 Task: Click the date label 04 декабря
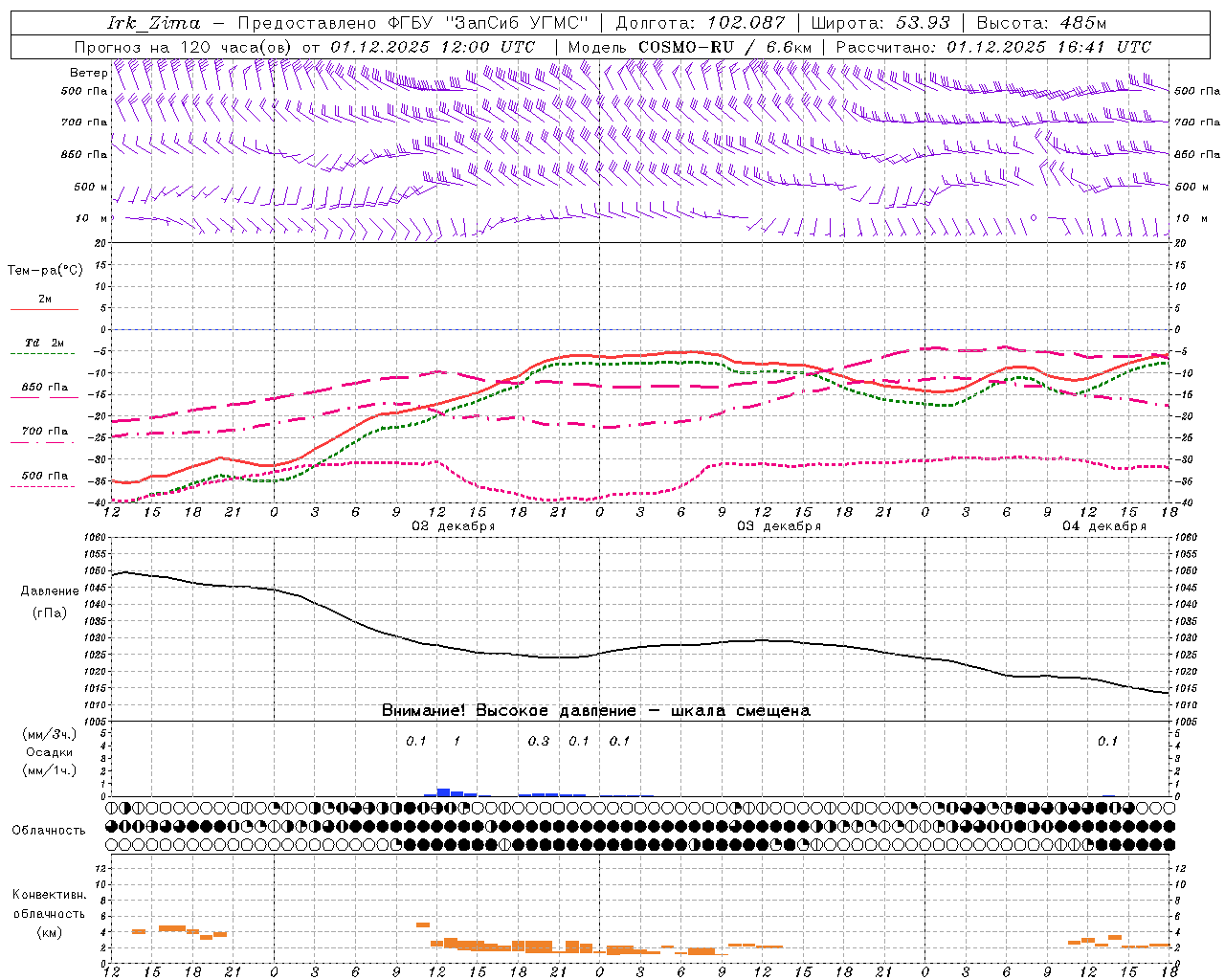click(1104, 526)
